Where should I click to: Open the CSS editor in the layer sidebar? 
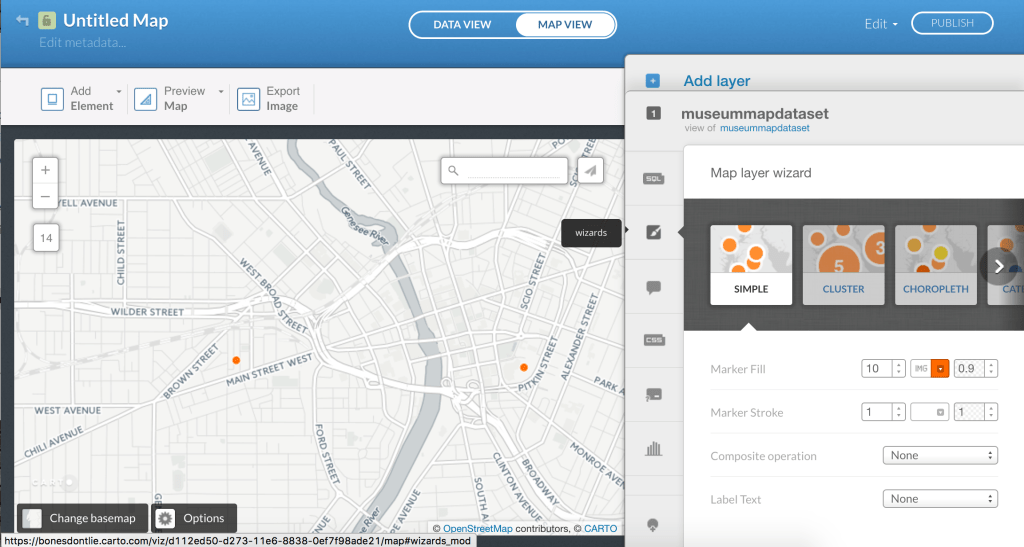[x=653, y=340]
